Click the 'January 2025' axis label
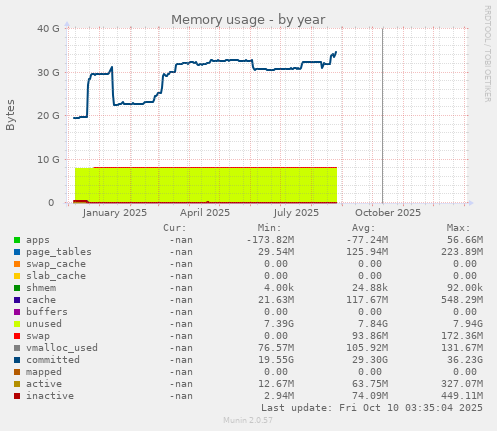 115,213
